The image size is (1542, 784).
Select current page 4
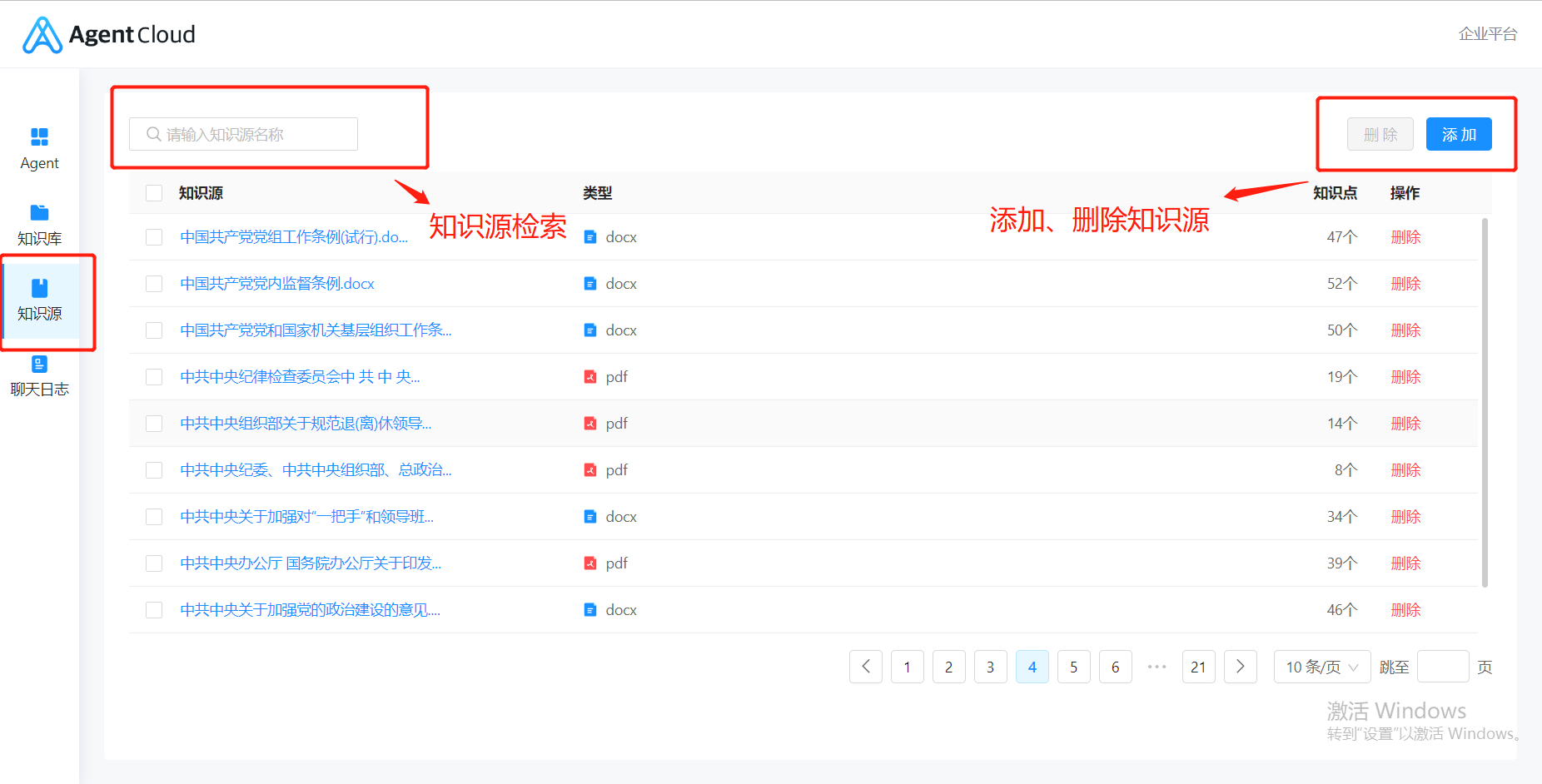[1032, 667]
